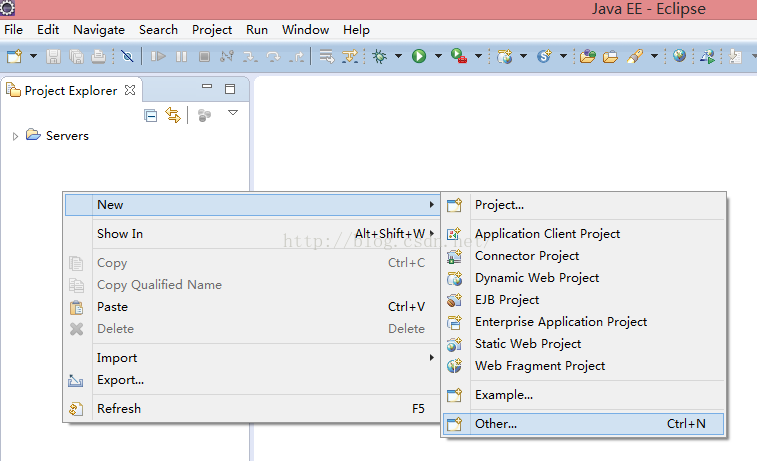Click the Debug bug icon
This screenshot has width=757, height=461.
point(379,56)
